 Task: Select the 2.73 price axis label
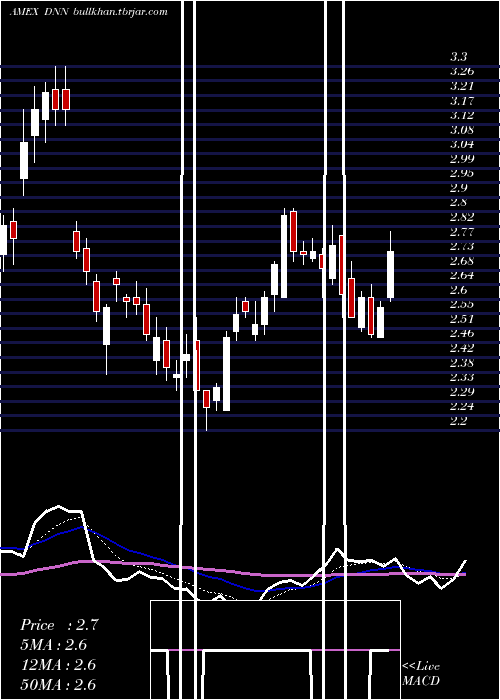coord(462,246)
